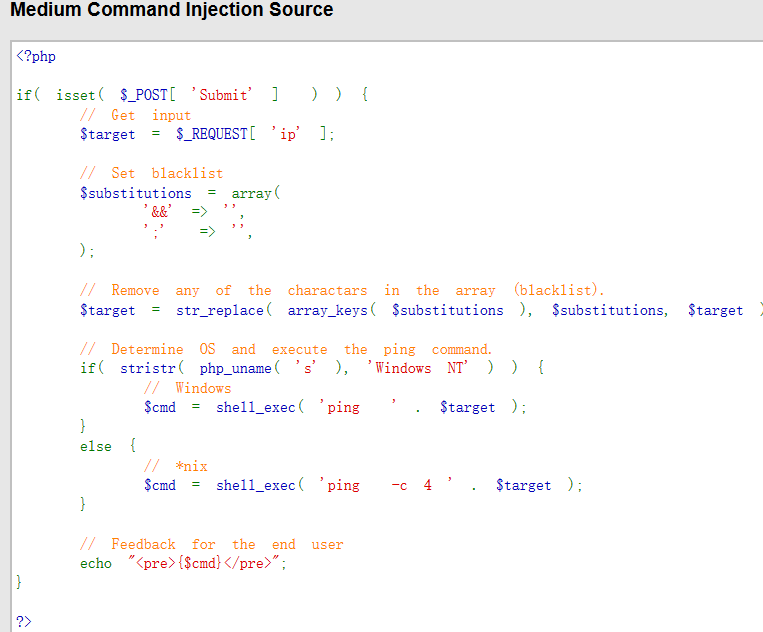The height and width of the screenshot is (632, 763).
Task: Click the '// Feedback for the end user' comment
Action: 212,544
